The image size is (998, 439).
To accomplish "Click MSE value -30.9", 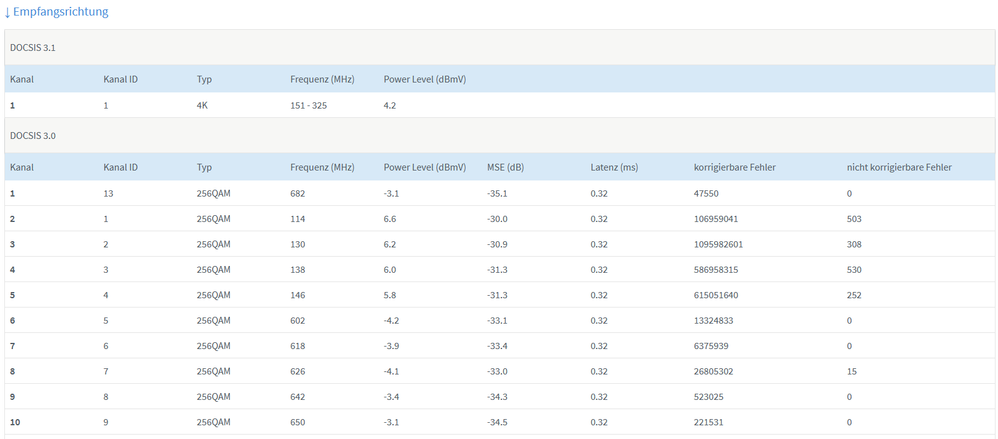I will click(497, 244).
